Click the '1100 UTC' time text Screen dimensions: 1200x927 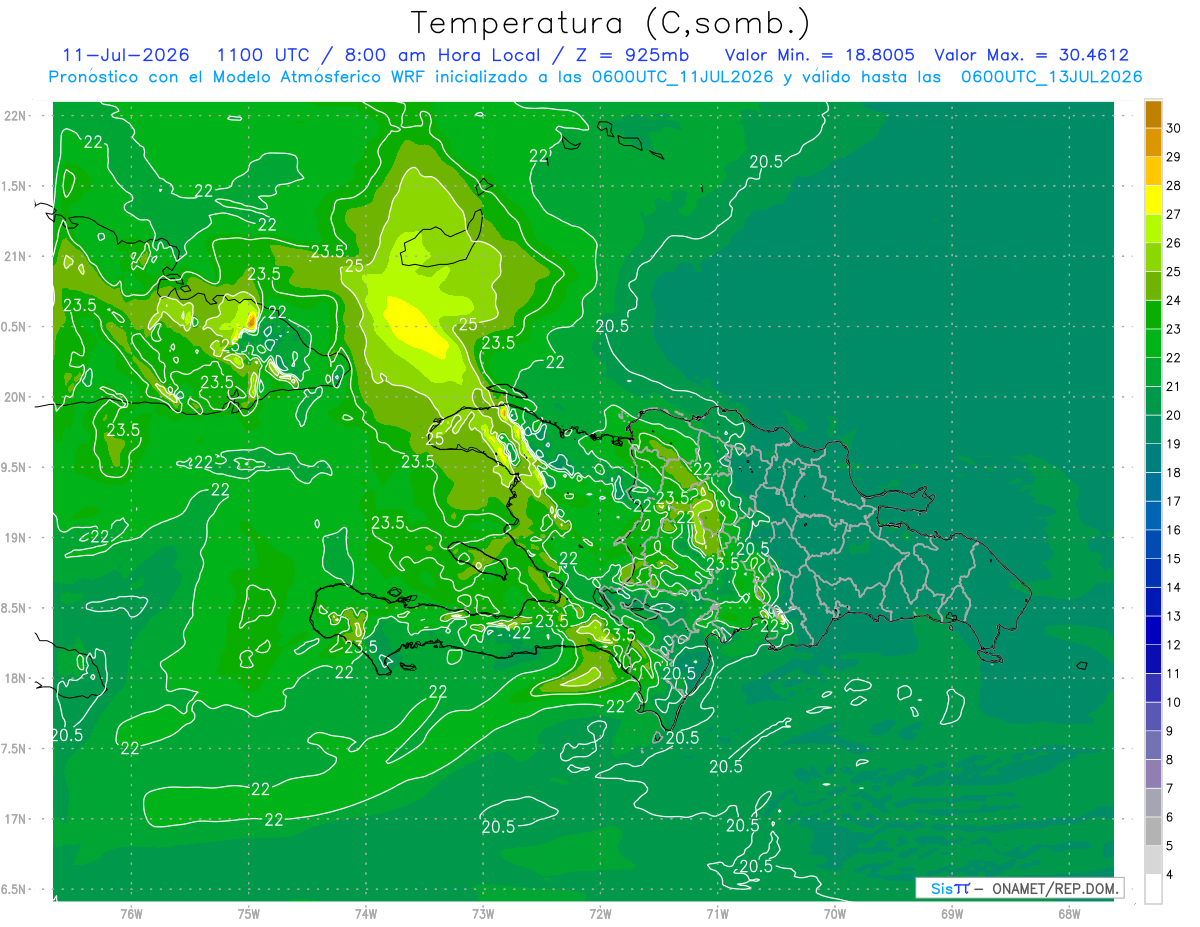point(265,55)
